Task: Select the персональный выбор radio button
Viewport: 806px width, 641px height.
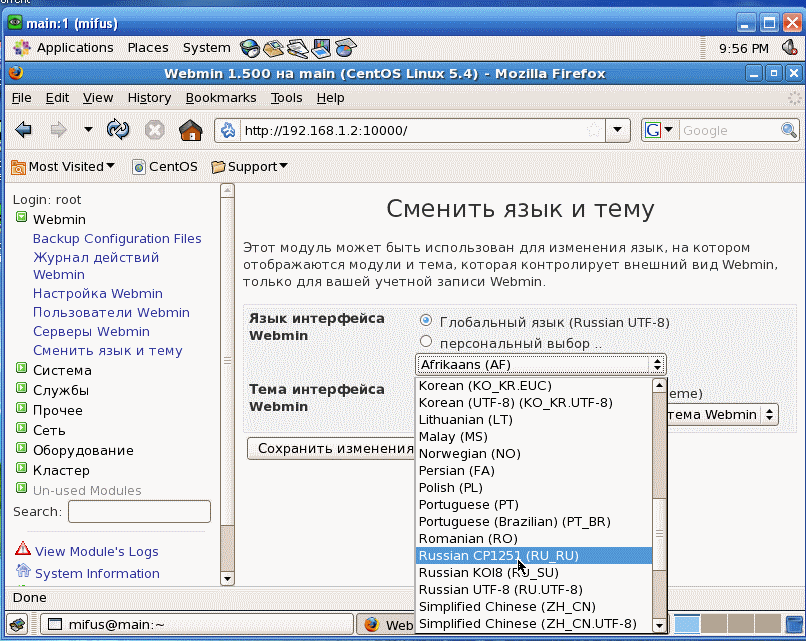Action: click(x=426, y=341)
